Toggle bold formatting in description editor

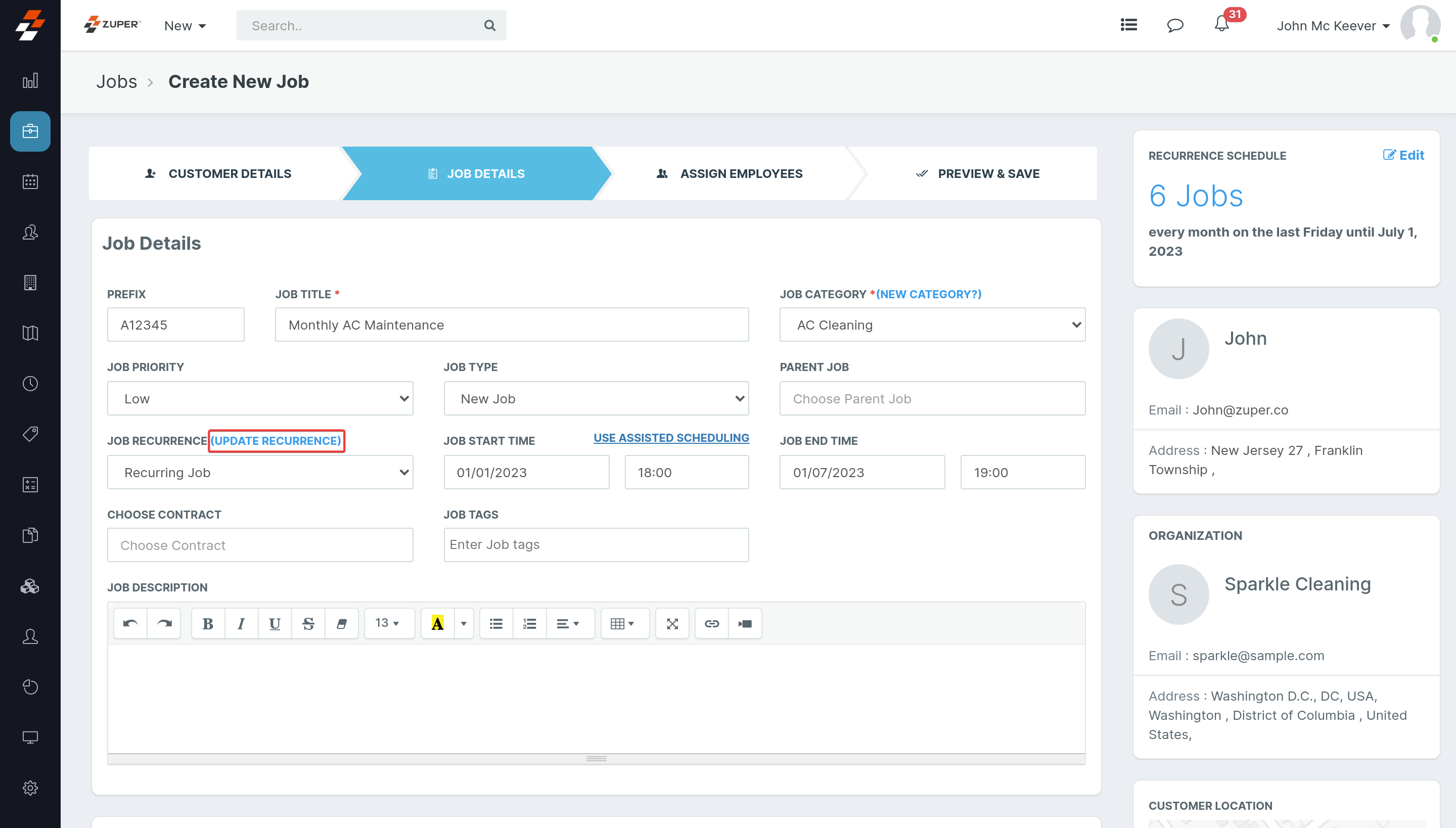[208, 624]
